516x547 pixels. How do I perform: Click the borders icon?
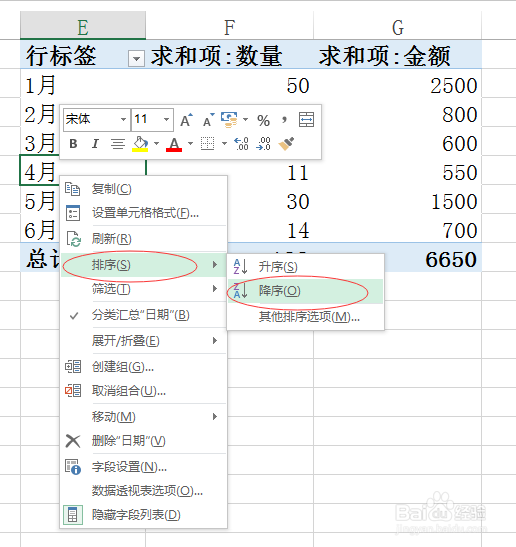208,144
